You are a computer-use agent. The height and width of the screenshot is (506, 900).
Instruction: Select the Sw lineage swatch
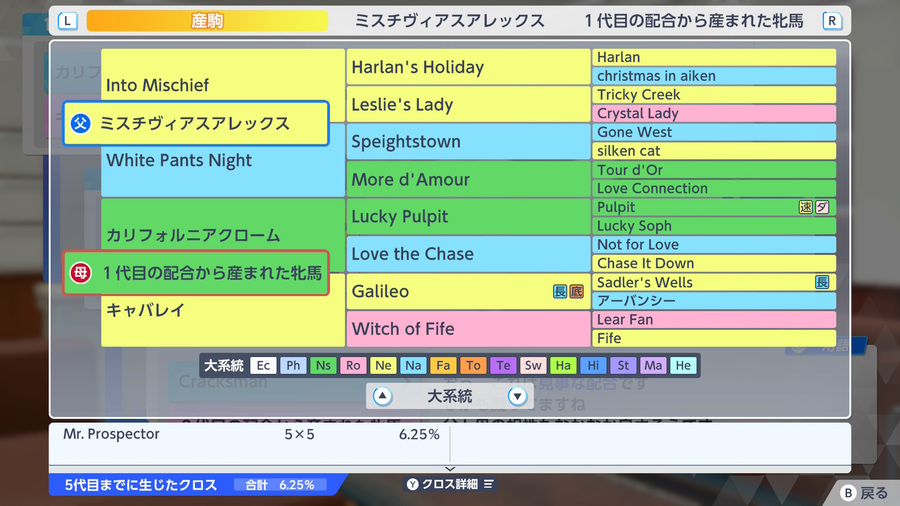pos(533,365)
